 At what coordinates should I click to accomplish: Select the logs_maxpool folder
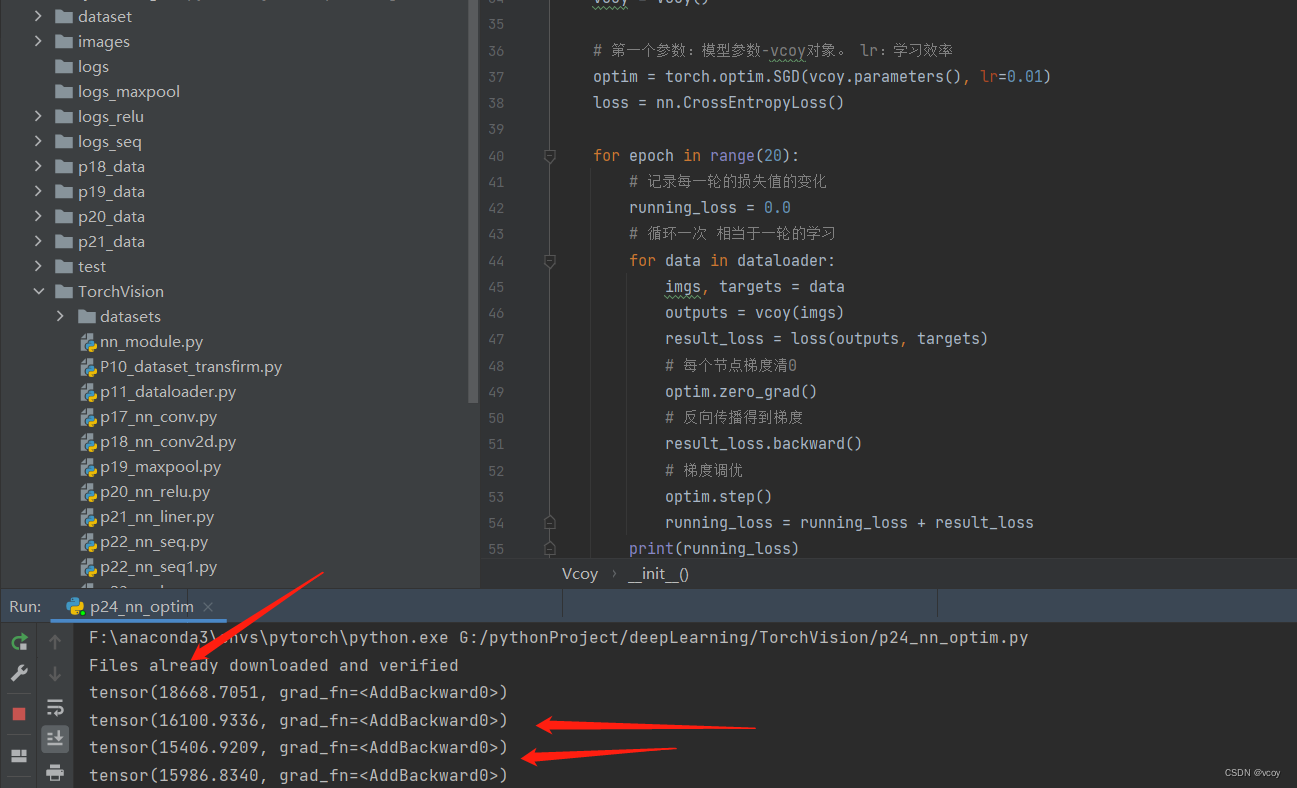pos(129,91)
